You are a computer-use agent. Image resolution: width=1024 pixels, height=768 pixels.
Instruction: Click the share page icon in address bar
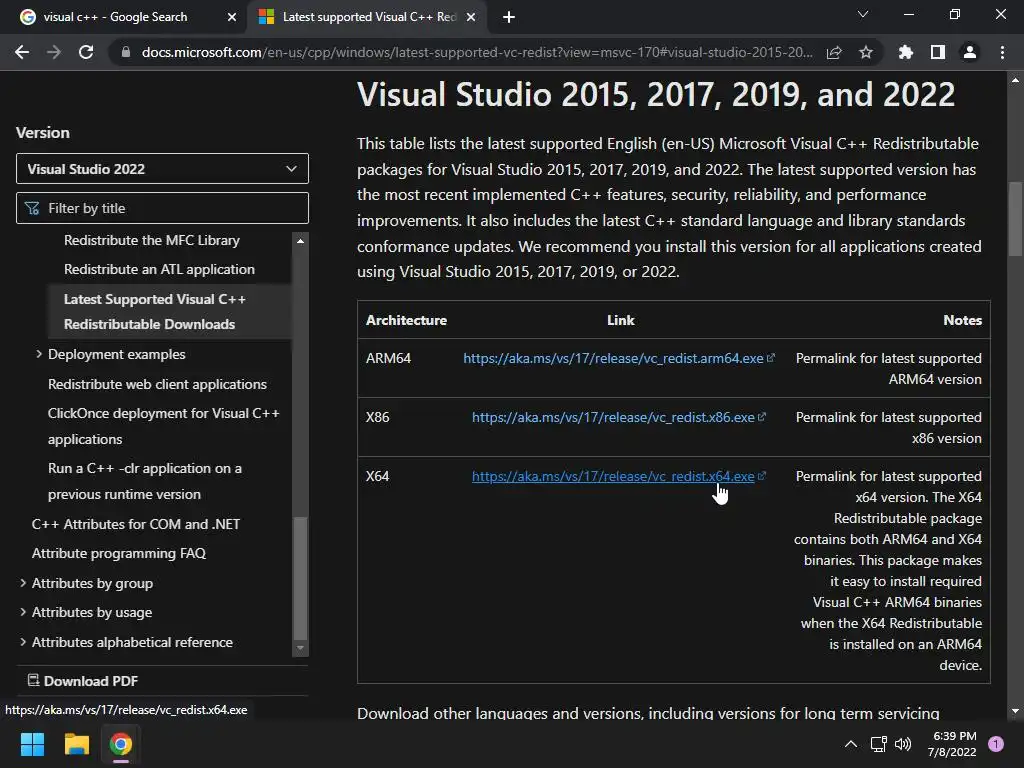point(834,53)
